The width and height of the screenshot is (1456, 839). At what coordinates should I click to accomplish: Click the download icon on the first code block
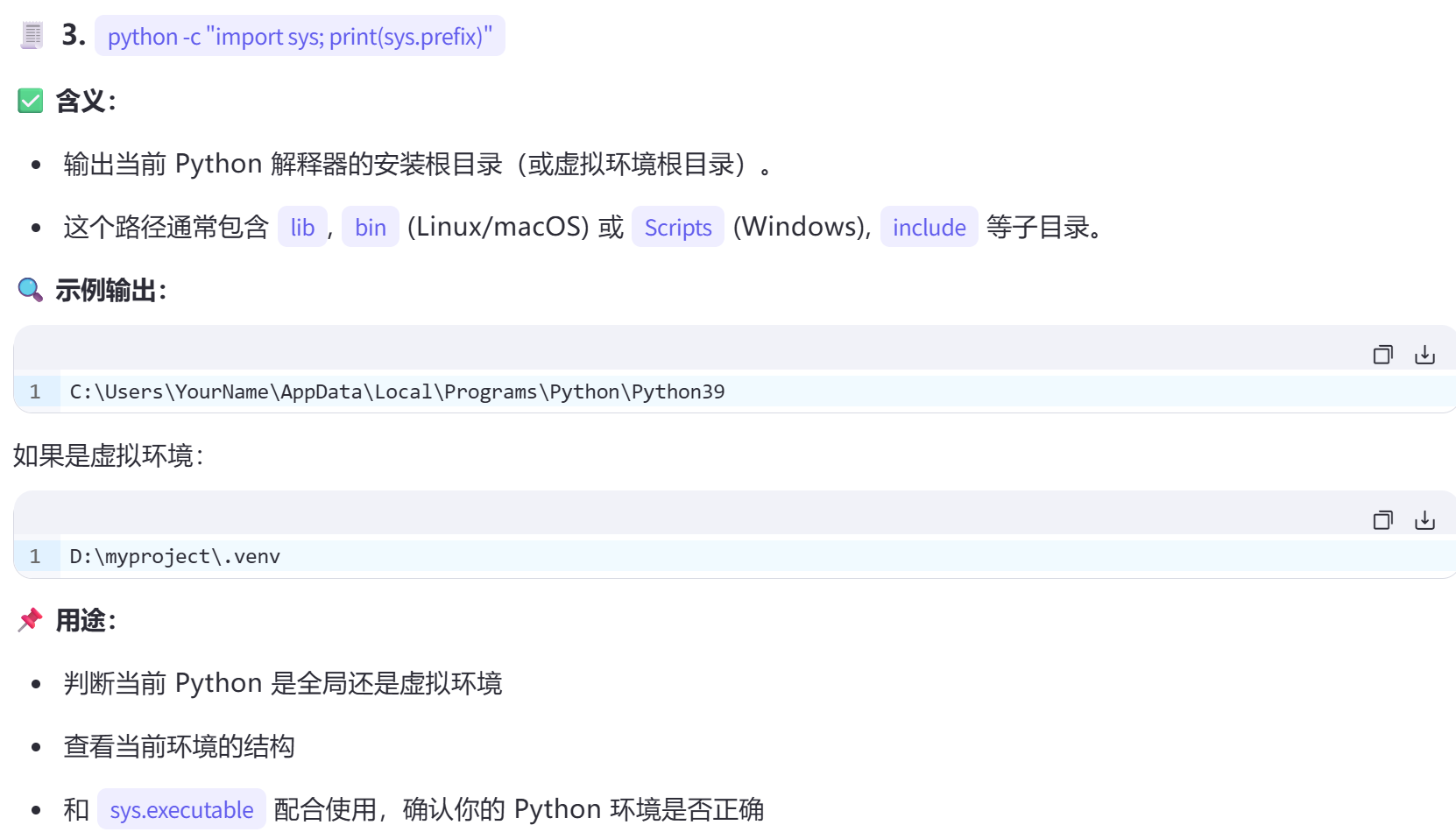coord(1424,354)
